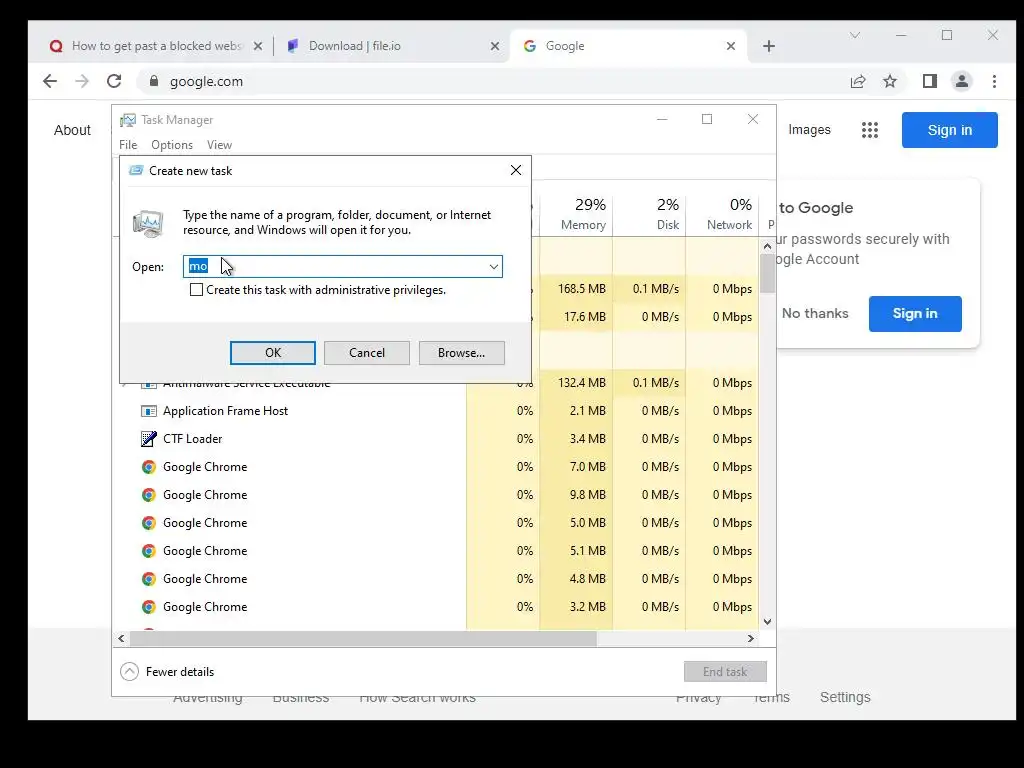Open the File menu in Task Manager

128,145
